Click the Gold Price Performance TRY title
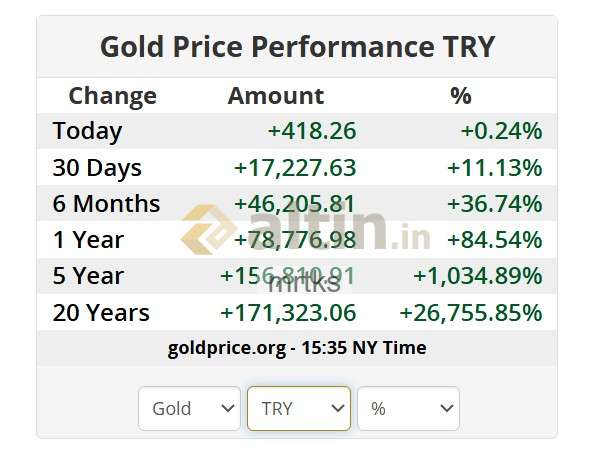The image size is (609, 457). click(x=297, y=47)
